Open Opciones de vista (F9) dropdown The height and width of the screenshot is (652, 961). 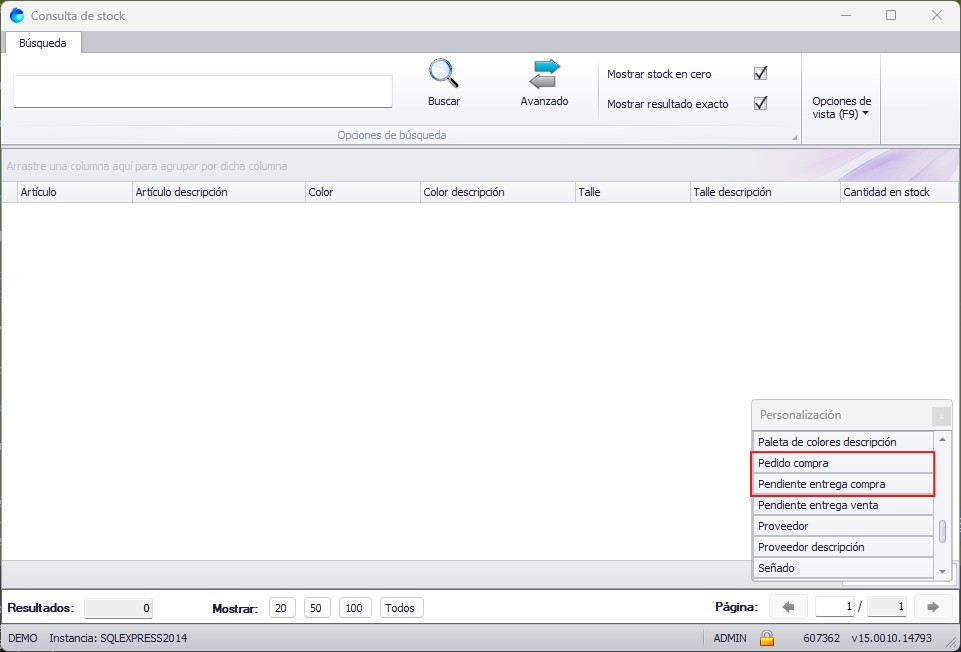841,108
